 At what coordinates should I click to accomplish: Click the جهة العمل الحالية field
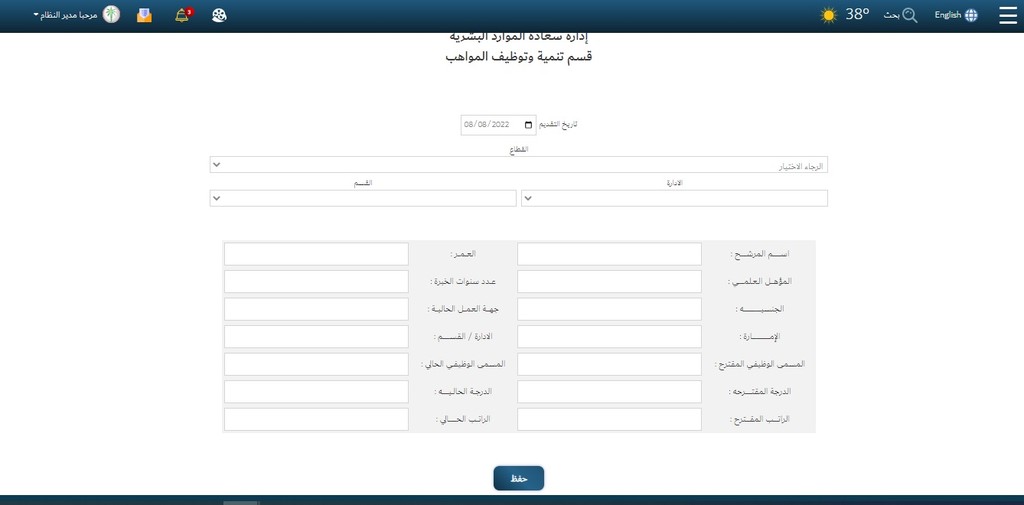(316, 309)
